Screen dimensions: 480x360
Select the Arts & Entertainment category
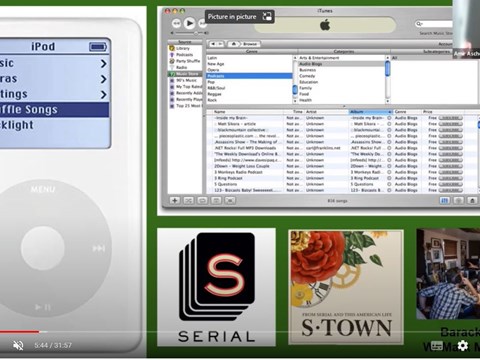(341, 58)
